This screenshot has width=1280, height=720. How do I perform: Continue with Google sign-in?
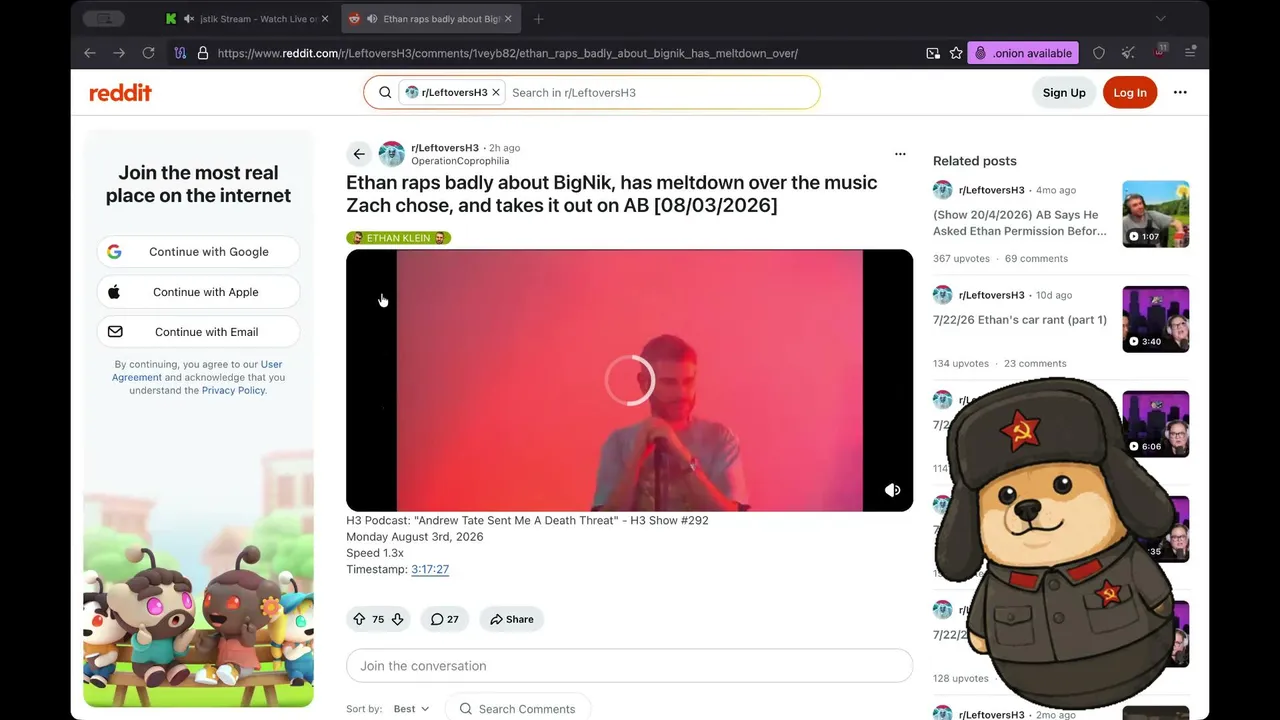(198, 252)
